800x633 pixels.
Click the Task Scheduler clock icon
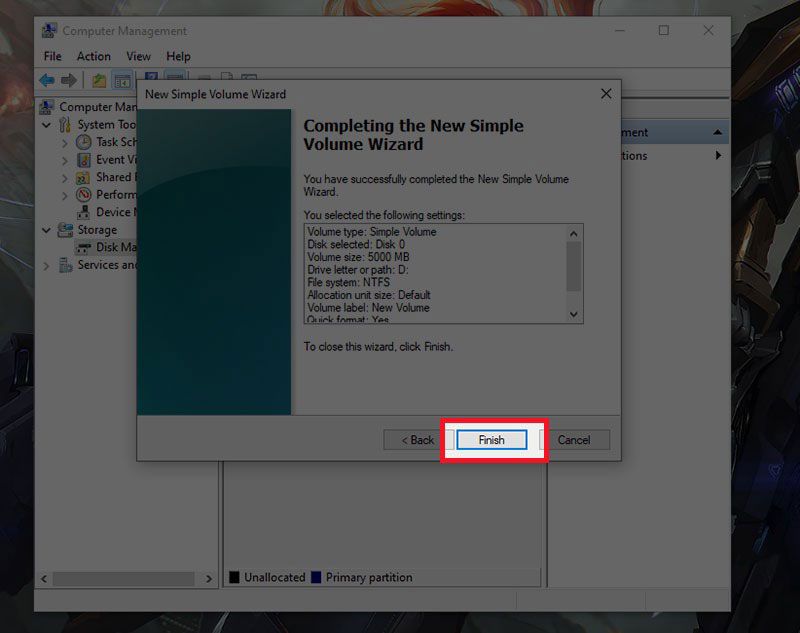[x=84, y=142]
